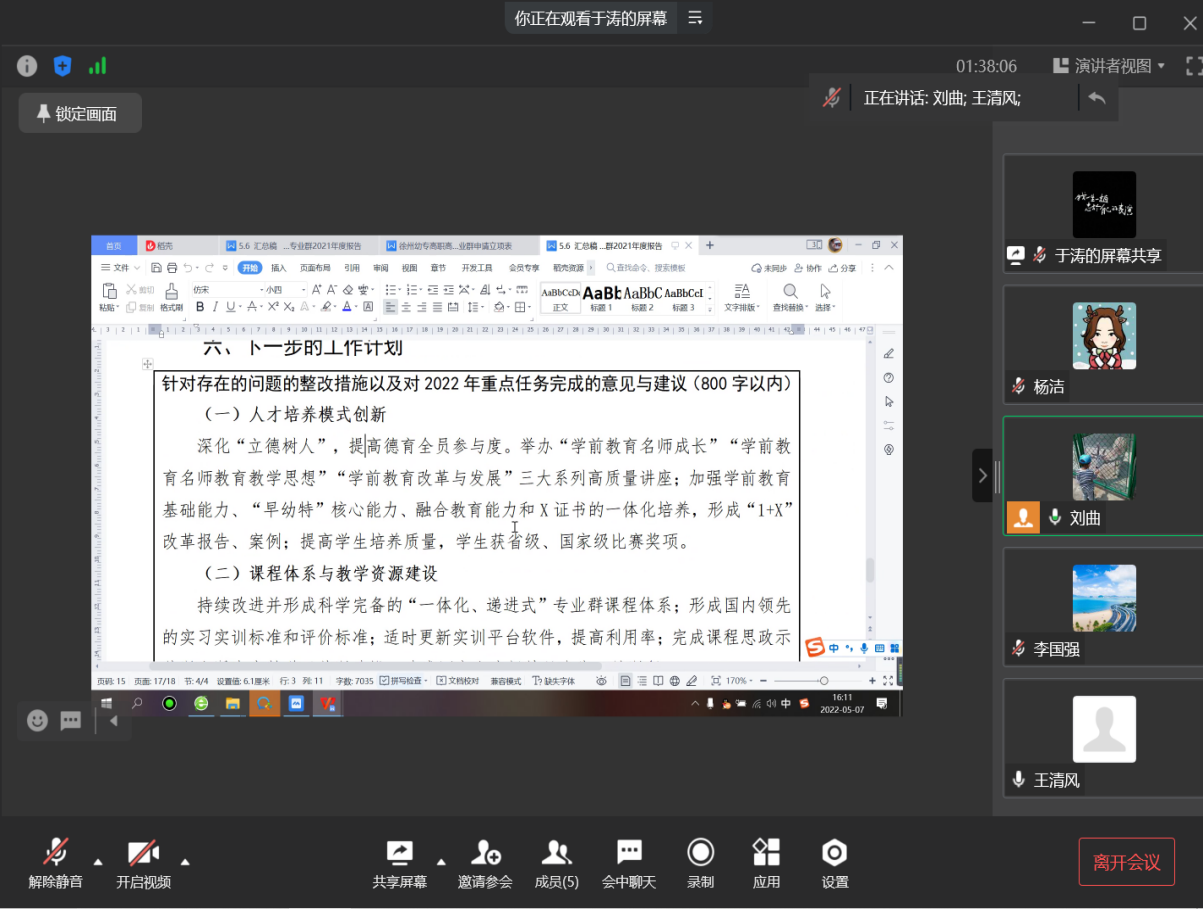Open menu beside 你正在观看于涛的屏幕
Screen dimensions: 1203x909
click(x=695, y=18)
